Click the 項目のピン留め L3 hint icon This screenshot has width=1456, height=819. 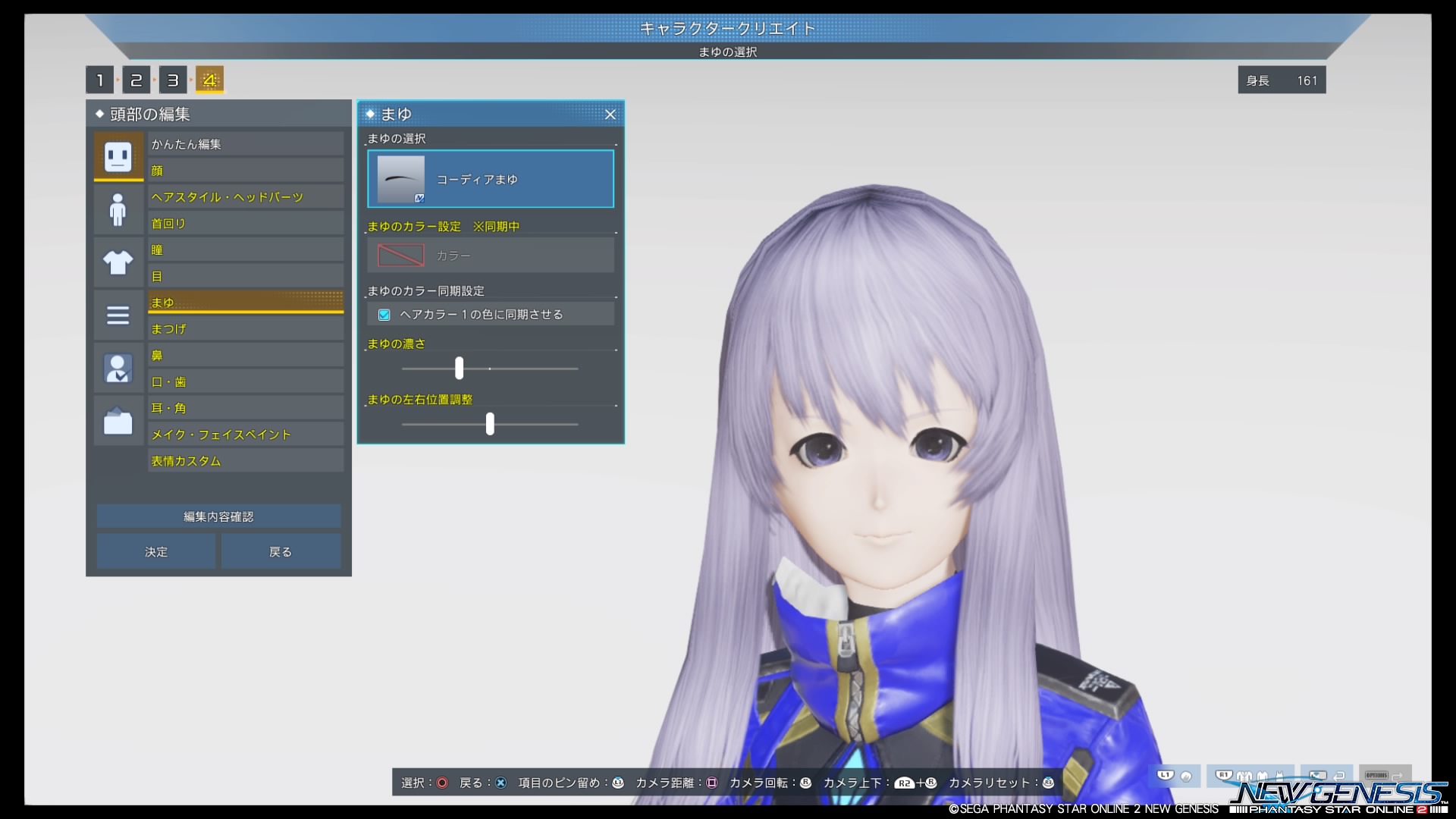(x=618, y=783)
